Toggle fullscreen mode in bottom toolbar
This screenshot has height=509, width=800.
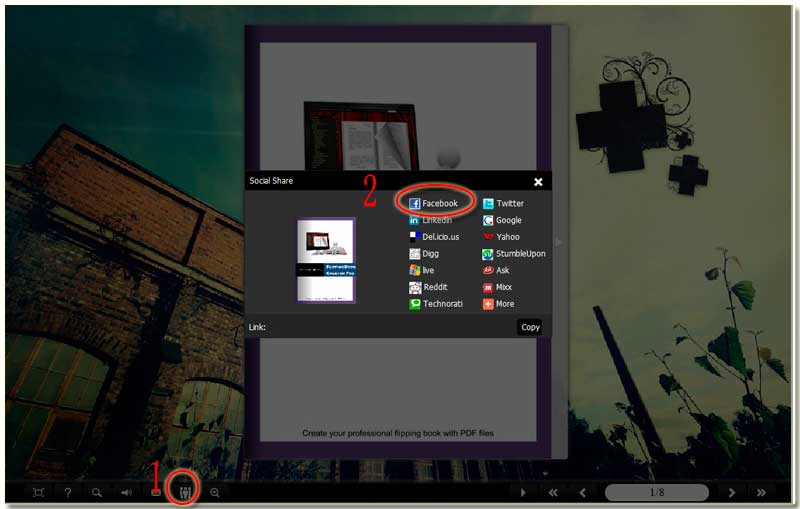tap(38, 492)
